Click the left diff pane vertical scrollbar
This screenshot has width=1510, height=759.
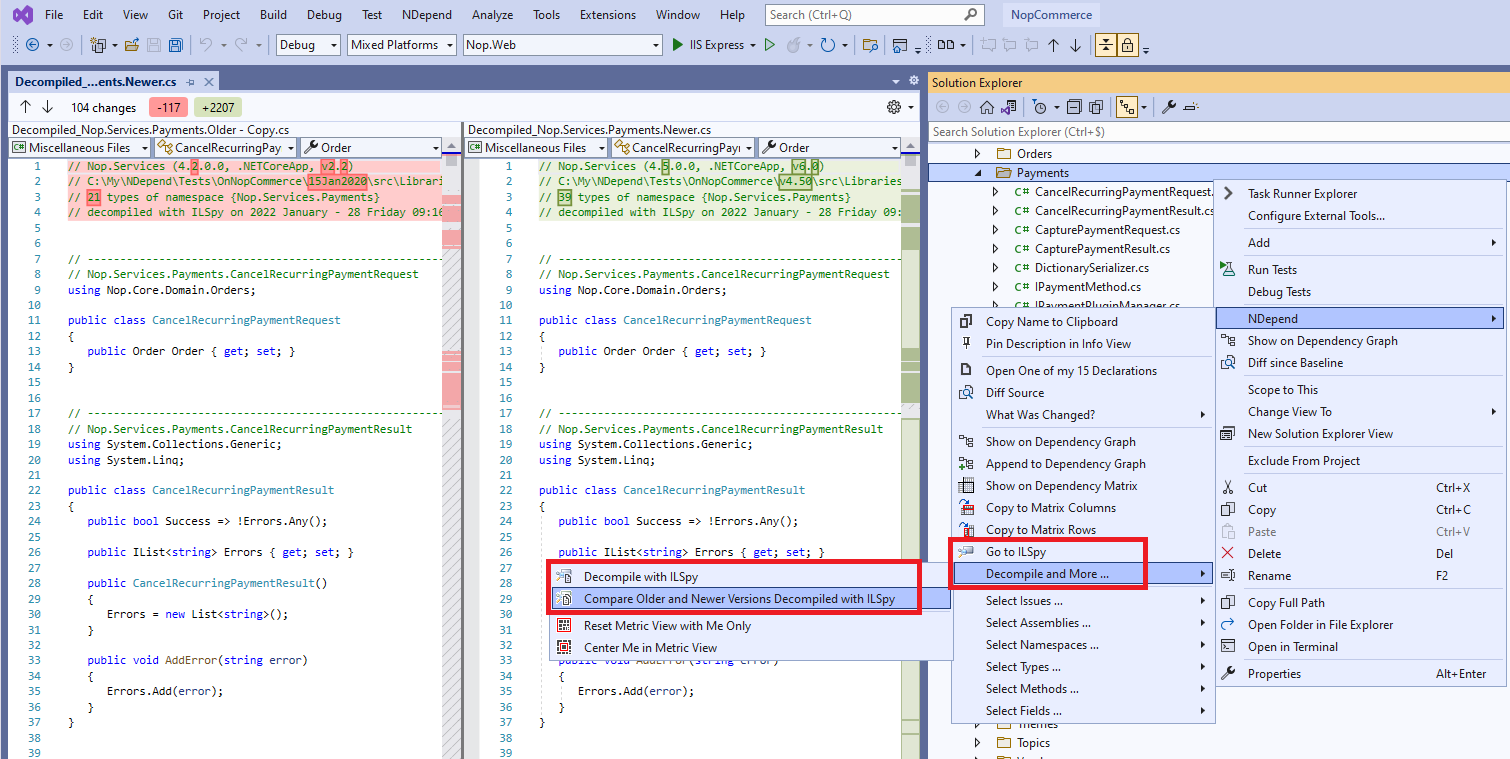451,450
